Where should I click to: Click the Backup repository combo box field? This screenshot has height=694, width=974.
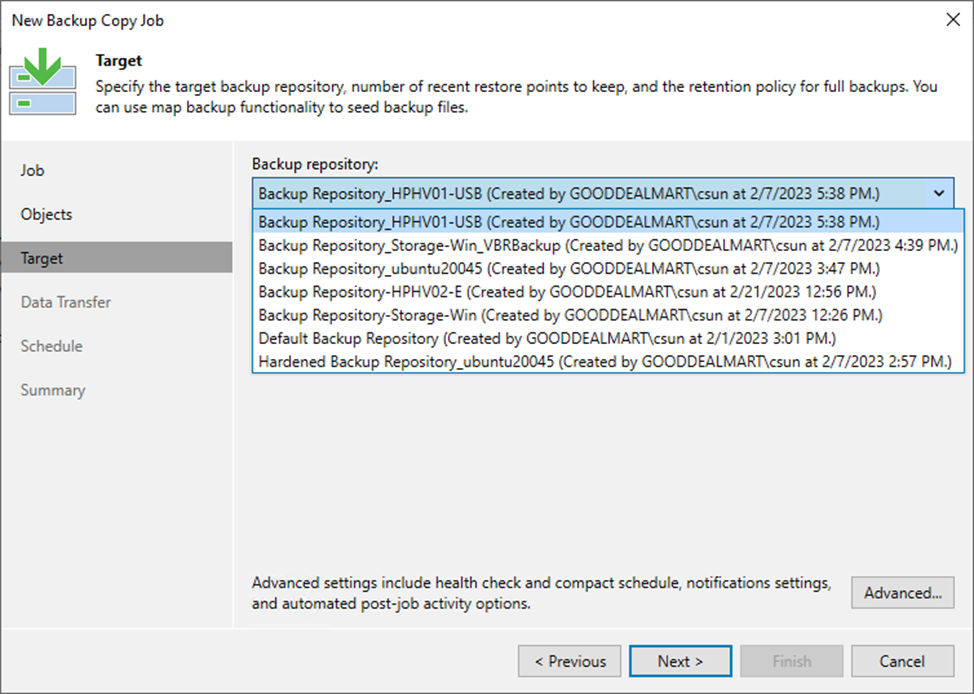pyautogui.click(x=590, y=193)
